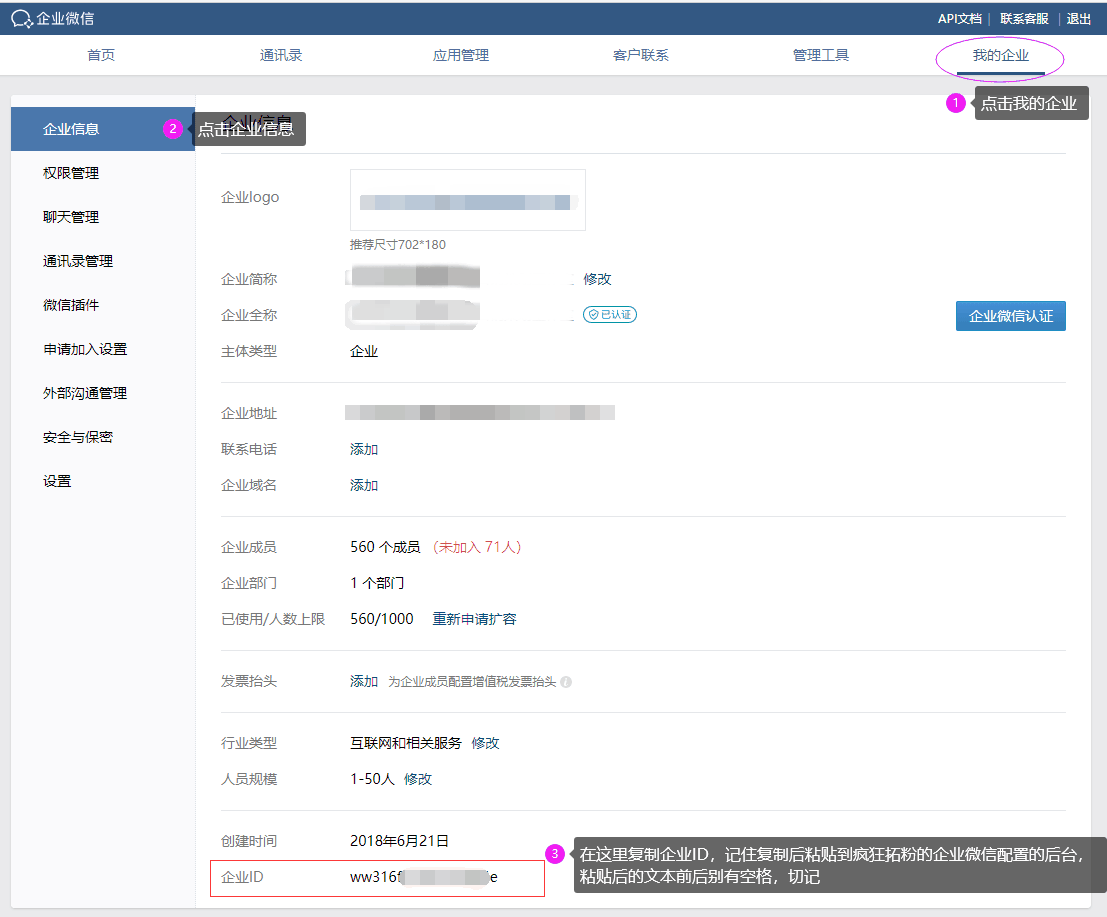Click the 主体类型 value 企业
Screen dimensions: 1107x917
point(364,352)
